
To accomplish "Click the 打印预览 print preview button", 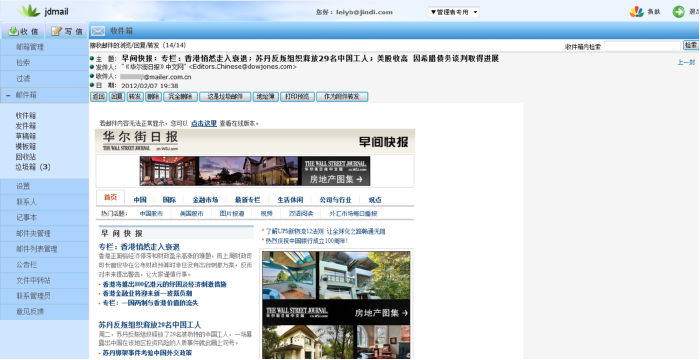I will pos(297,96).
